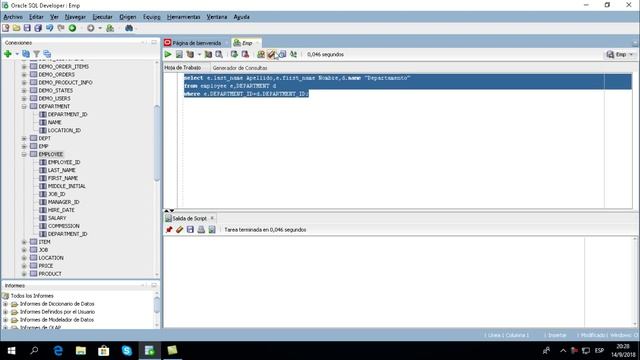The image size is (640, 360).
Task: Expand Informes de Diccionario de Datos folder
Action: [5, 304]
